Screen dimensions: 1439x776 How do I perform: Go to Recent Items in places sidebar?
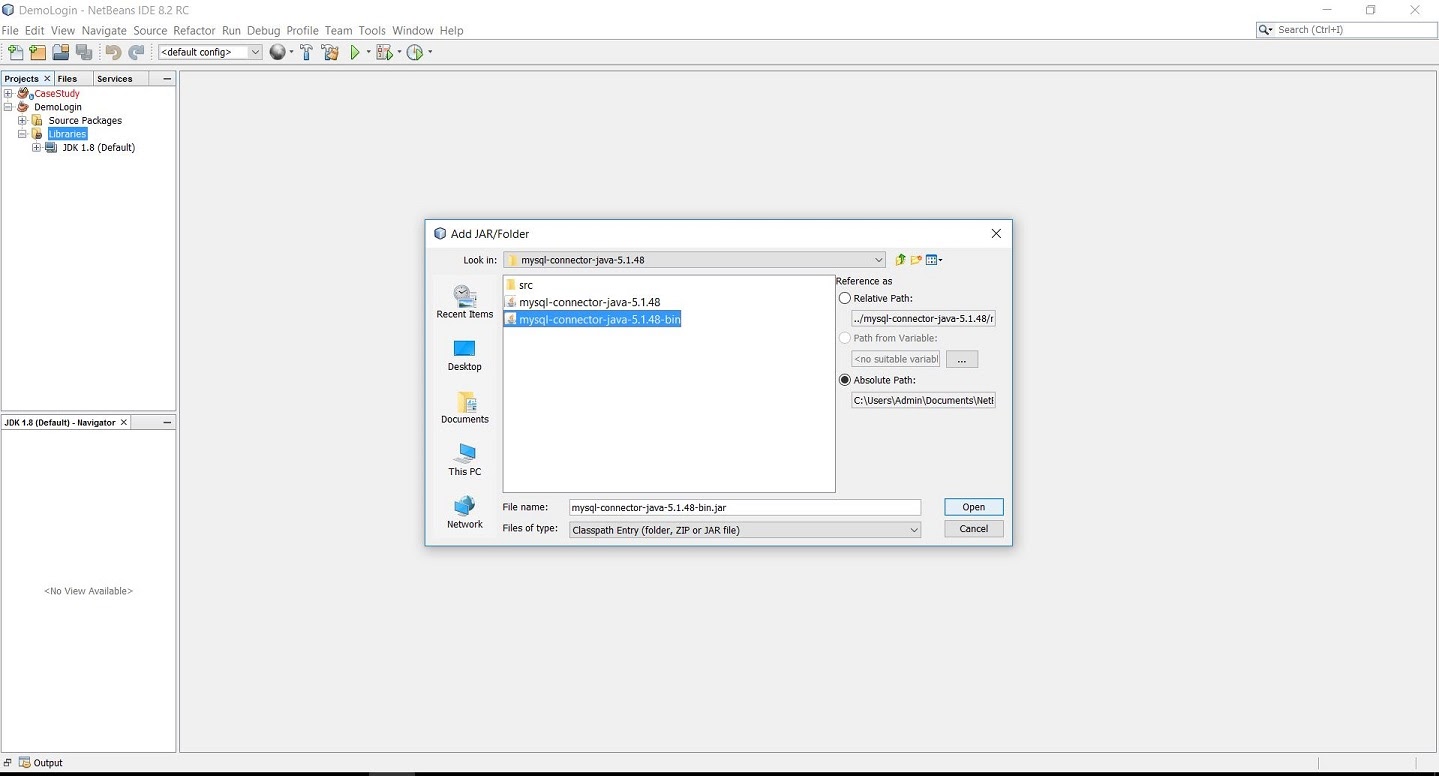coord(465,301)
